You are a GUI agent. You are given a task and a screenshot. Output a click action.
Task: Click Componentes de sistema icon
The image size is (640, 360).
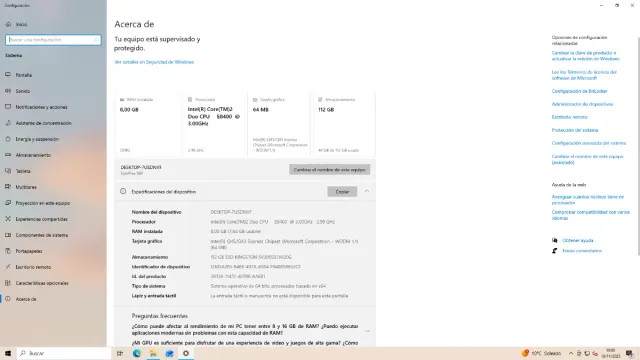pos(8,235)
